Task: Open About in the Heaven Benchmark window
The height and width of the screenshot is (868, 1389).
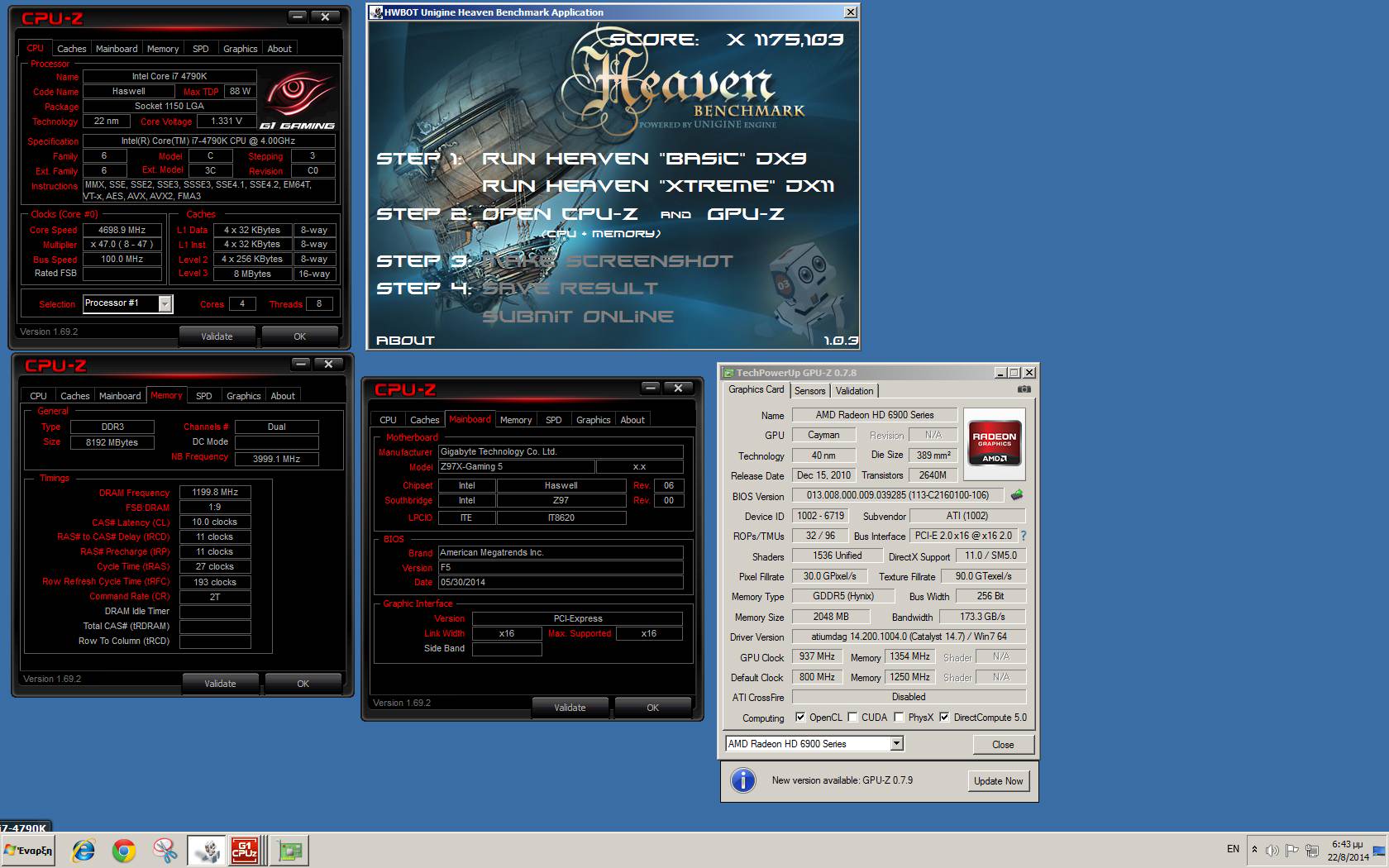Action: 405,341
